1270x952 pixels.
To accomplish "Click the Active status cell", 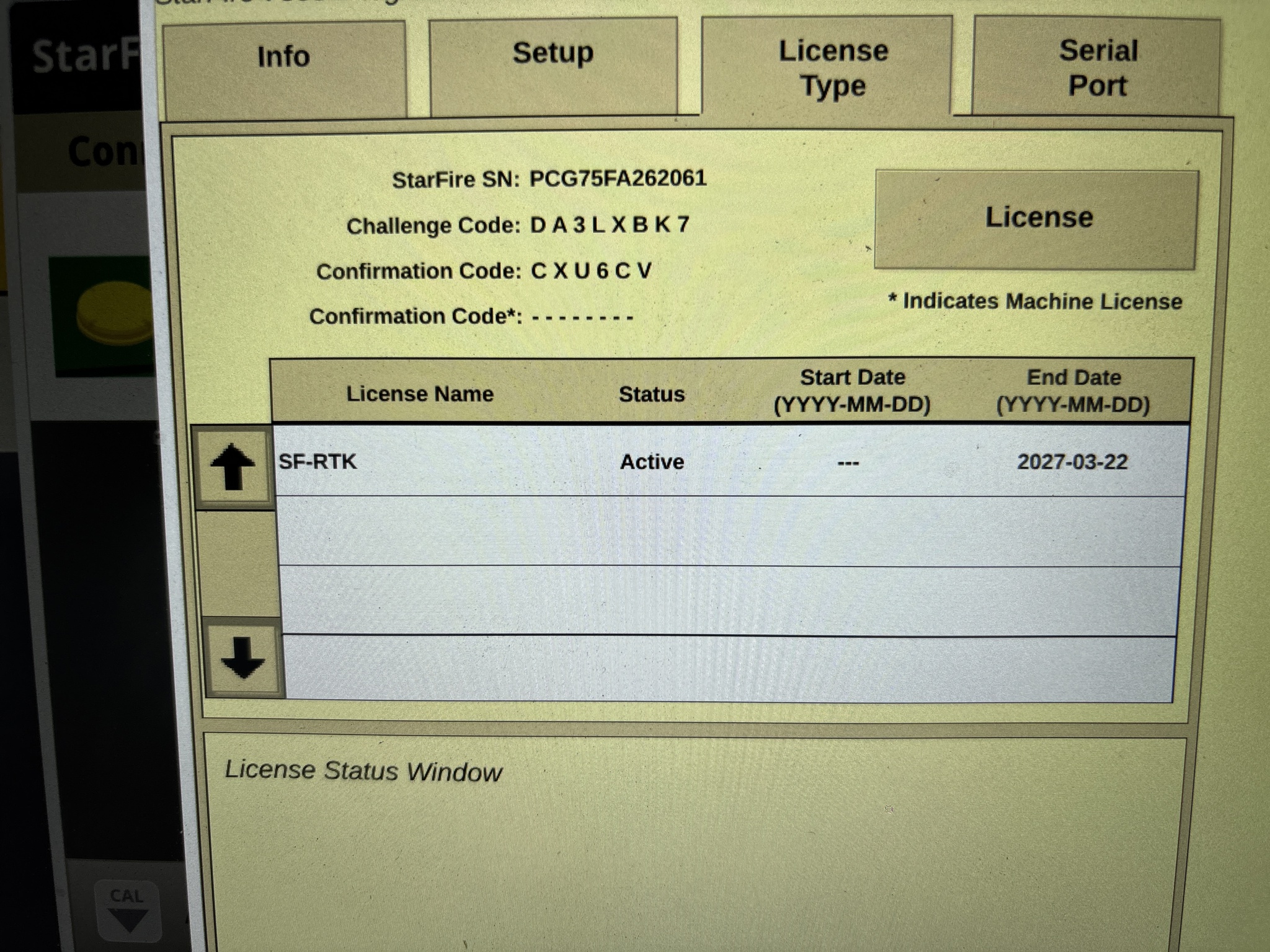I will pyautogui.click(x=652, y=462).
